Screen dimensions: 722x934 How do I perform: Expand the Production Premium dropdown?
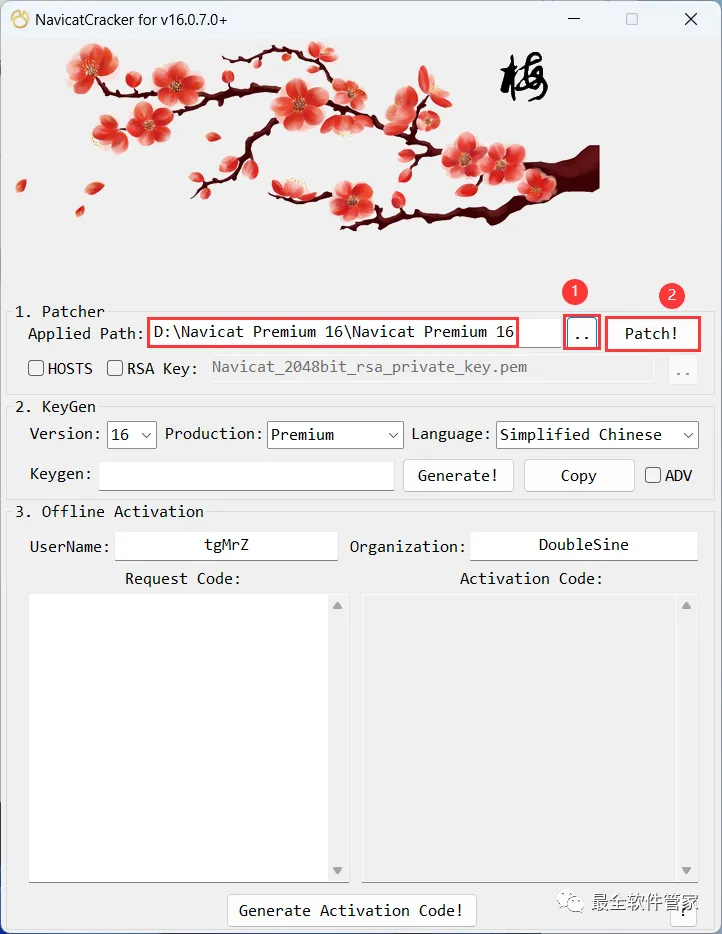[x=335, y=435]
